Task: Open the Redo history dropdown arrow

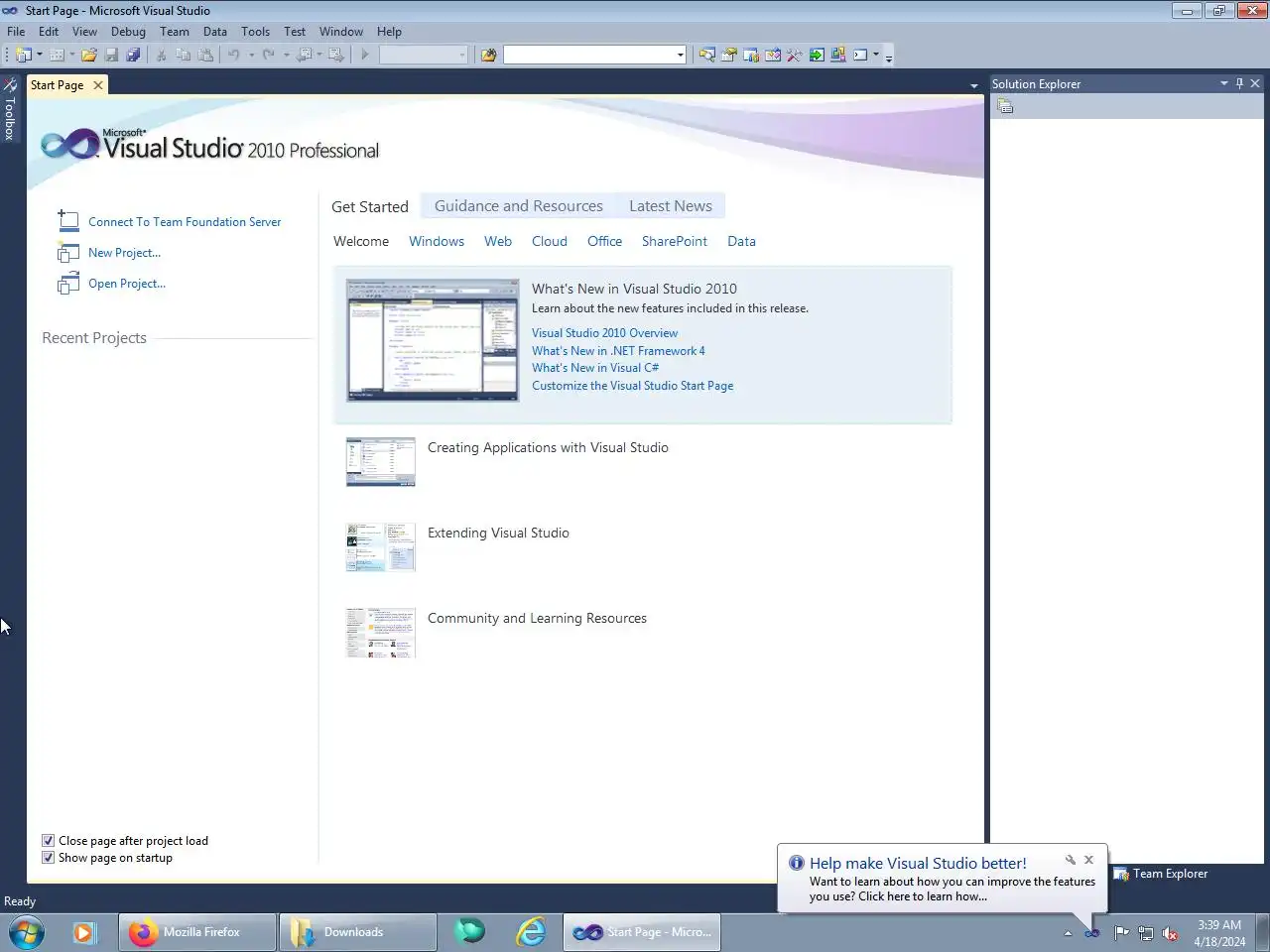Action: click(286, 55)
